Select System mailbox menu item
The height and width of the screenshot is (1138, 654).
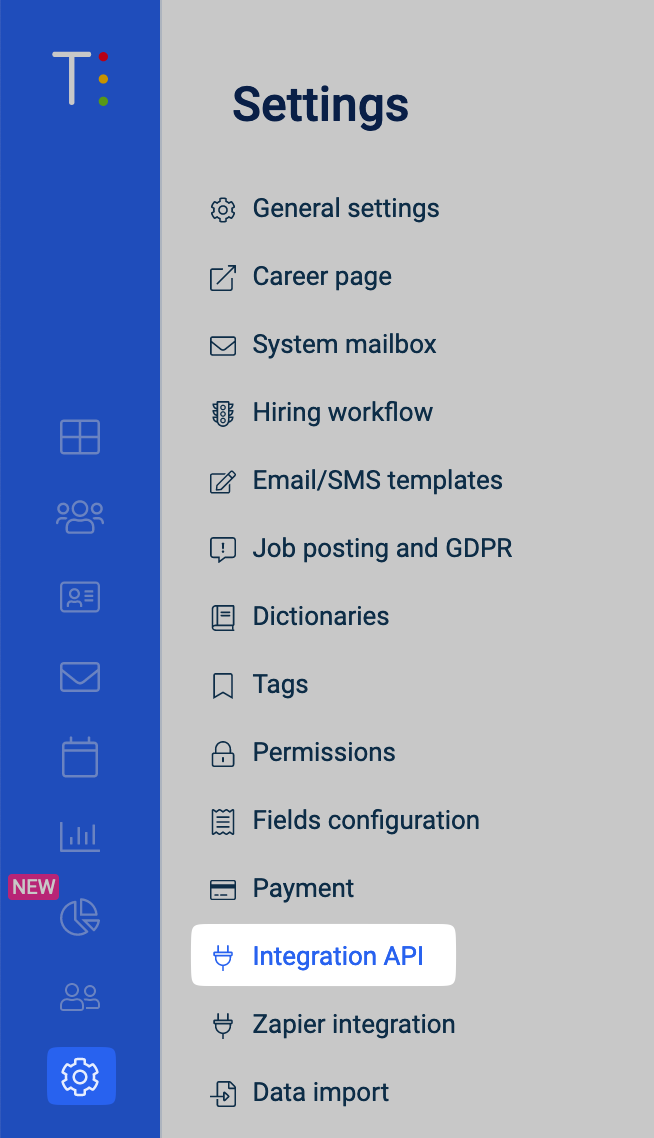[344, 345]
